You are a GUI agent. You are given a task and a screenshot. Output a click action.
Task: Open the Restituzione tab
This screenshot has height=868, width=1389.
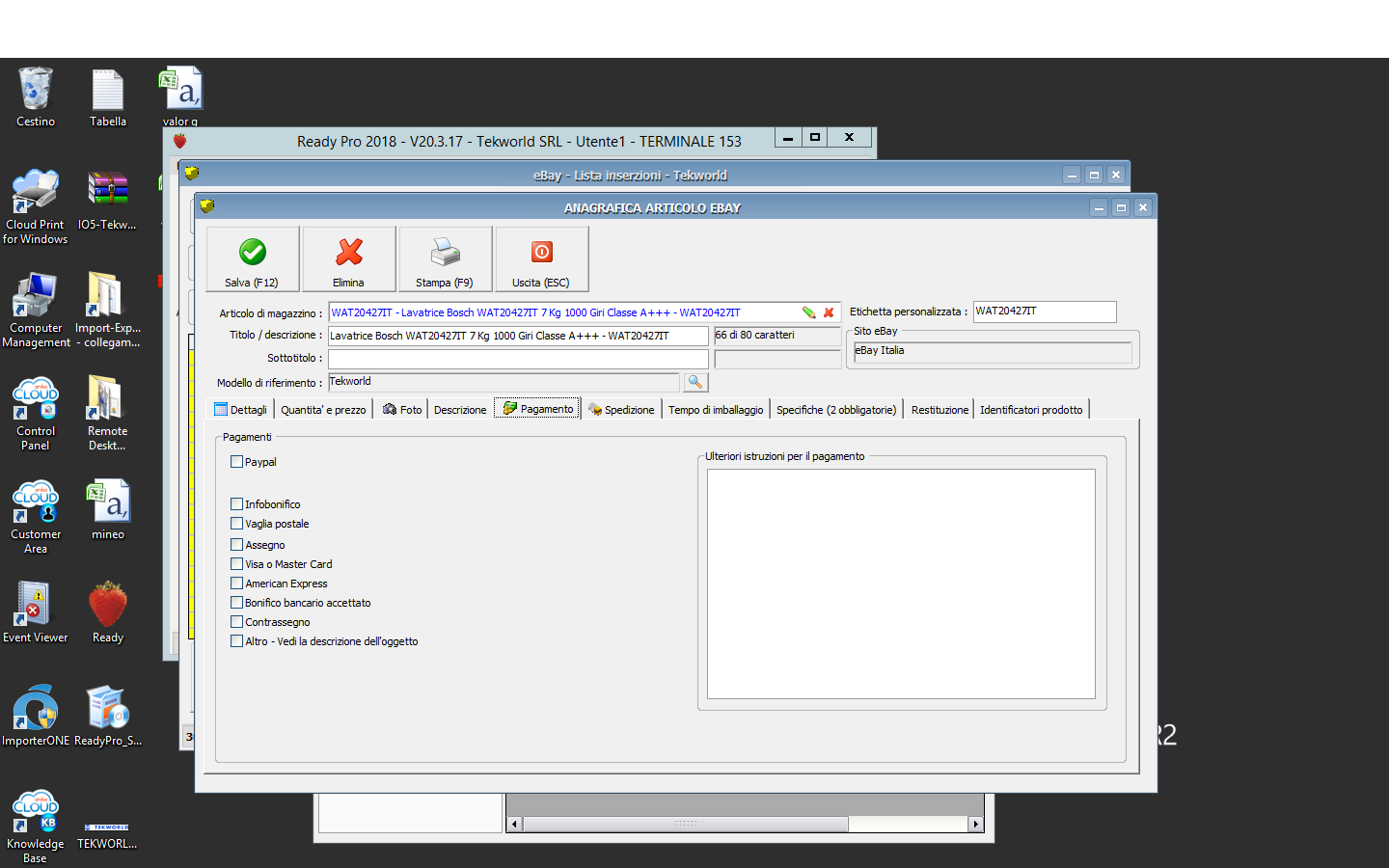pos(940,410)
